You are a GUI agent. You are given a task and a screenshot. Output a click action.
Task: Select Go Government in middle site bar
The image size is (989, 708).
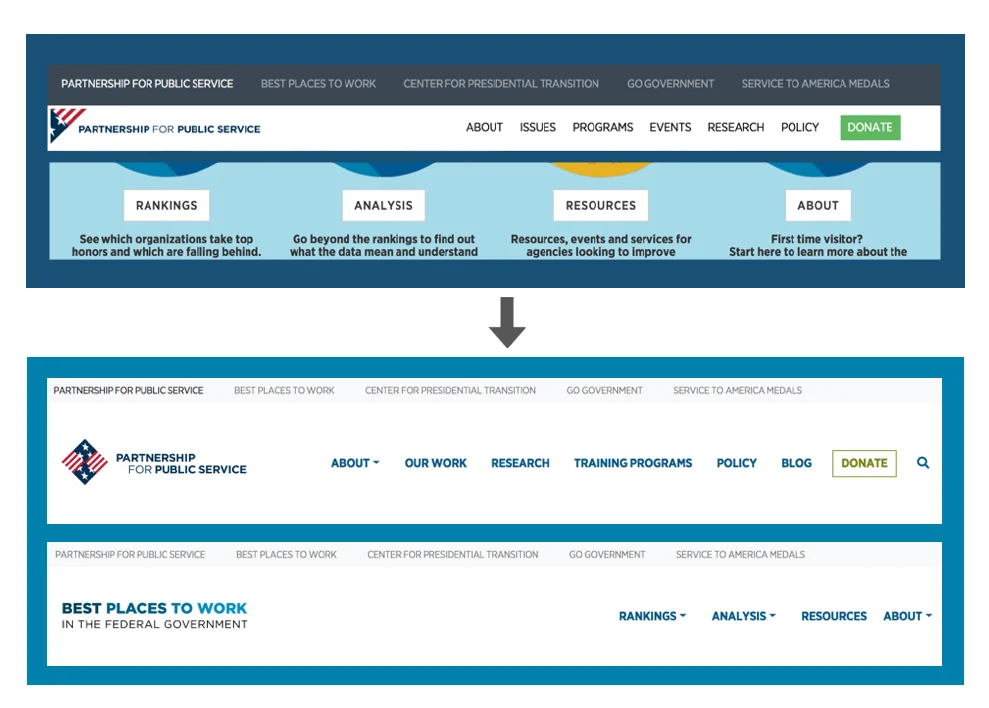tap(604, 391)
